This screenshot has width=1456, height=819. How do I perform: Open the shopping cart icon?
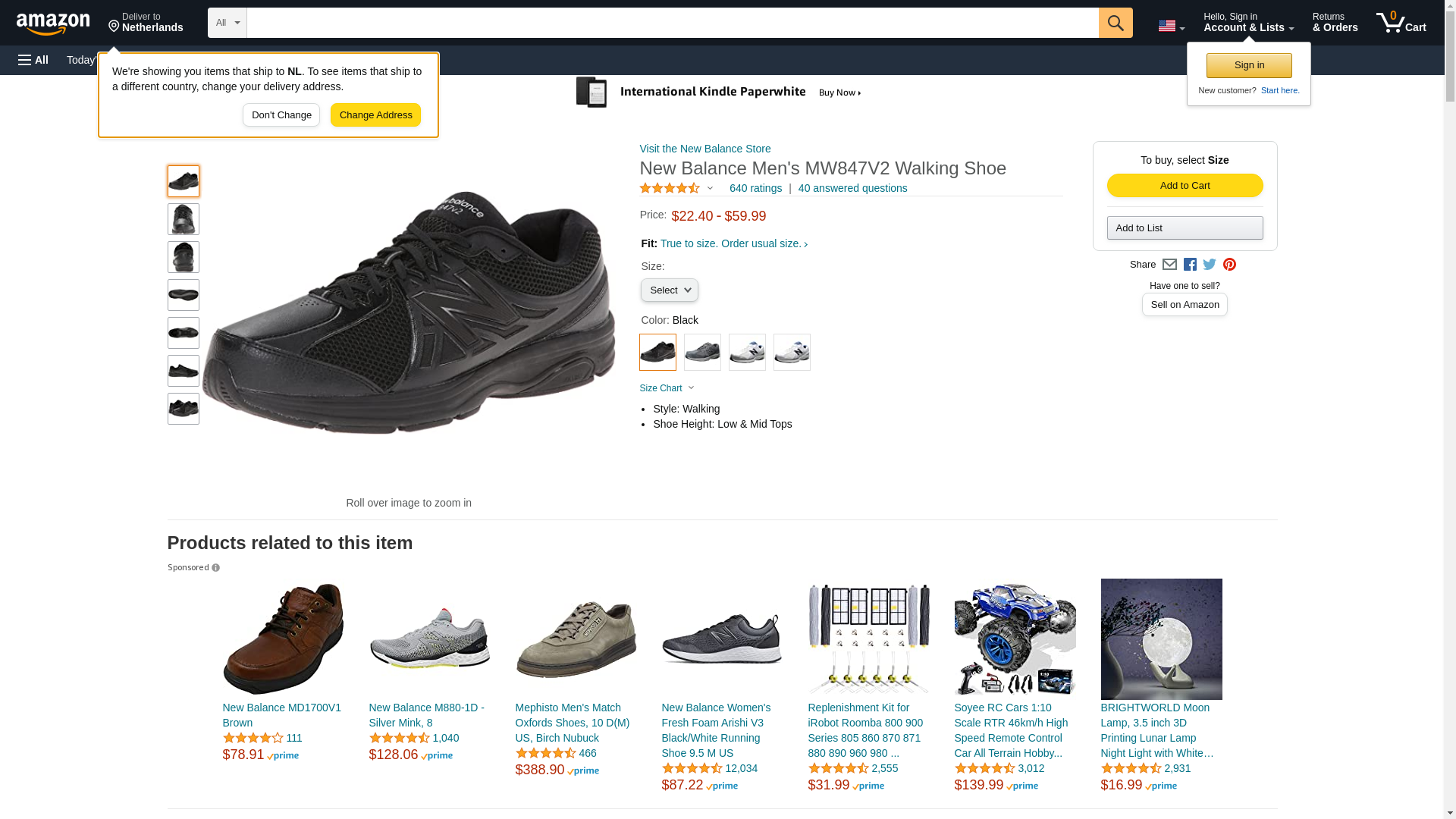coord(1401,23)
